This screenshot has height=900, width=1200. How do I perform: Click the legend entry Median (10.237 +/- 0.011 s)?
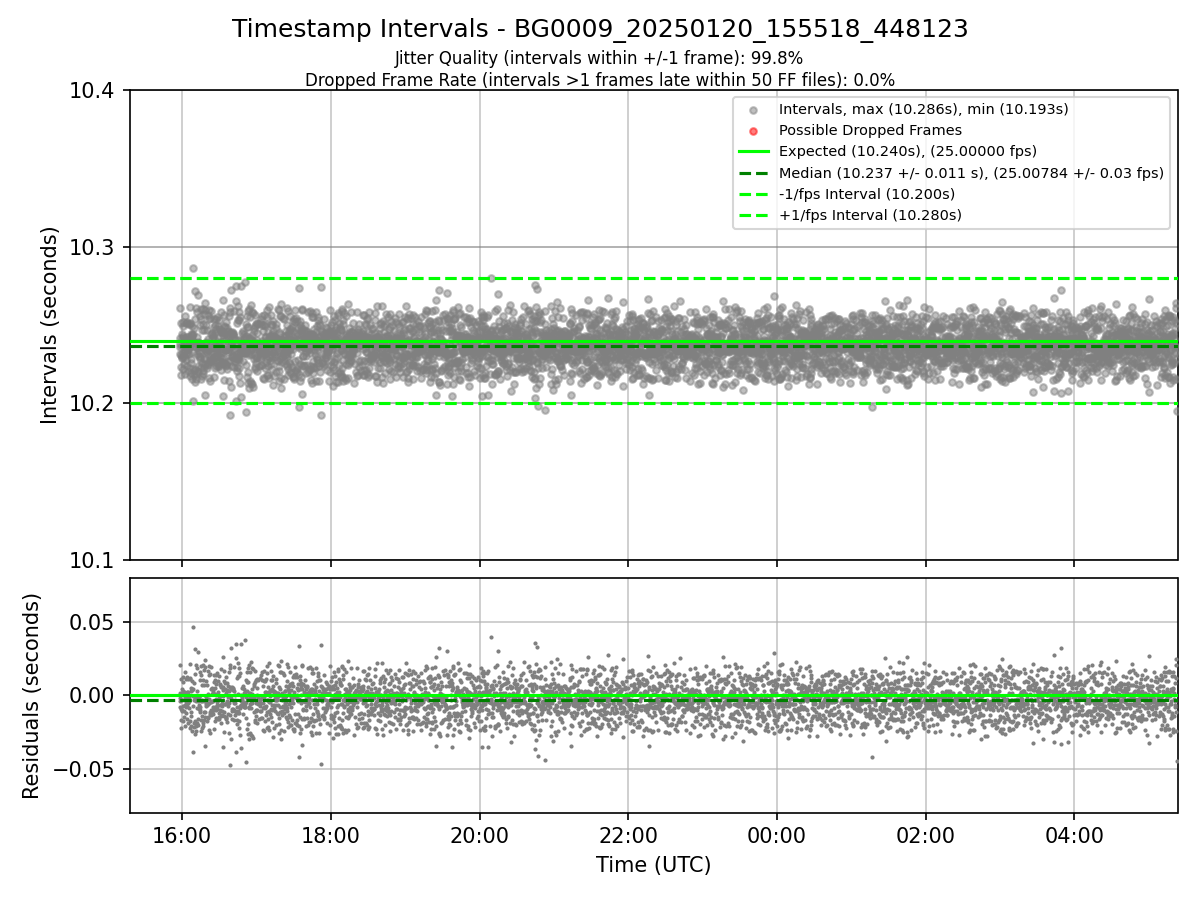pos(971,172)
